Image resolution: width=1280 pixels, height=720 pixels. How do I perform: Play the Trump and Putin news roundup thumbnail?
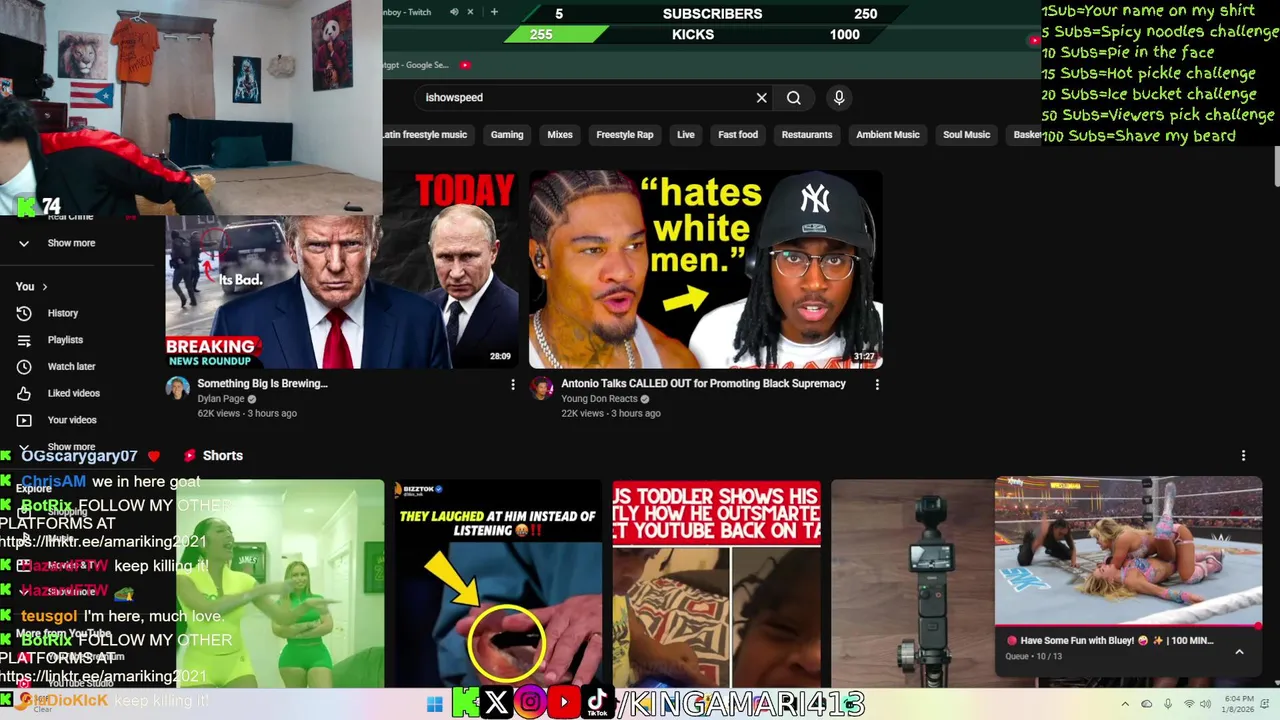[x=342, y=270]
